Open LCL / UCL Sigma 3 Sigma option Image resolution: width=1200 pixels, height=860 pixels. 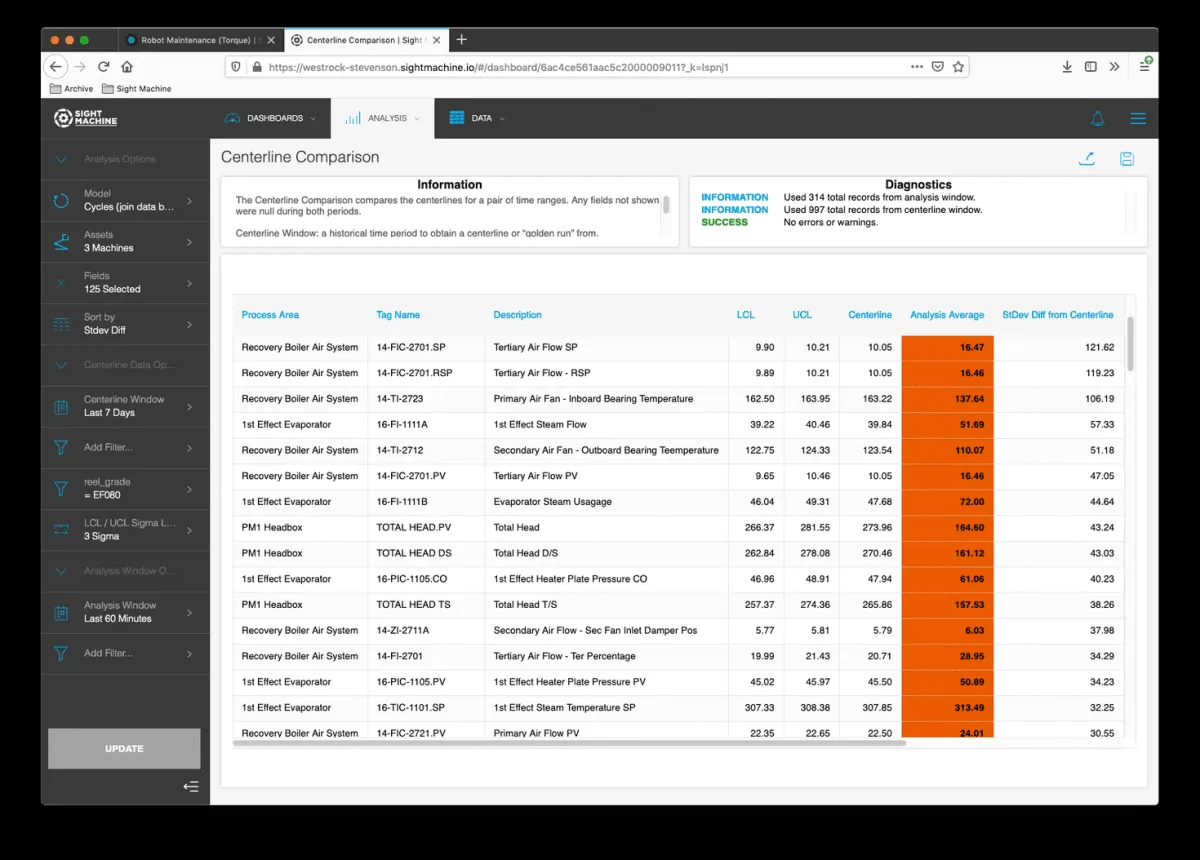point(125,529)
